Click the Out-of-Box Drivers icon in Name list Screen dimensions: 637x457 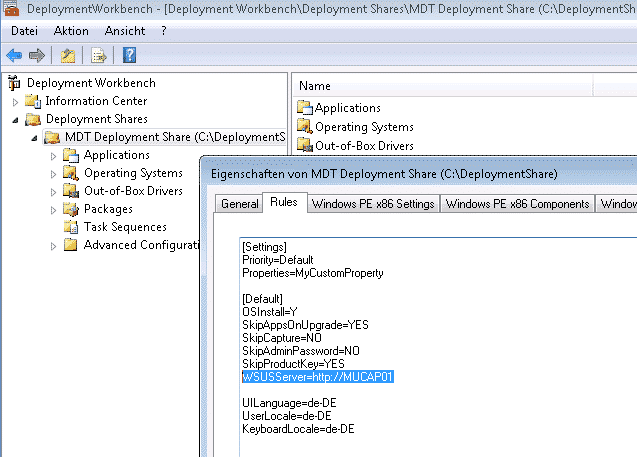[x=305, y=145]
